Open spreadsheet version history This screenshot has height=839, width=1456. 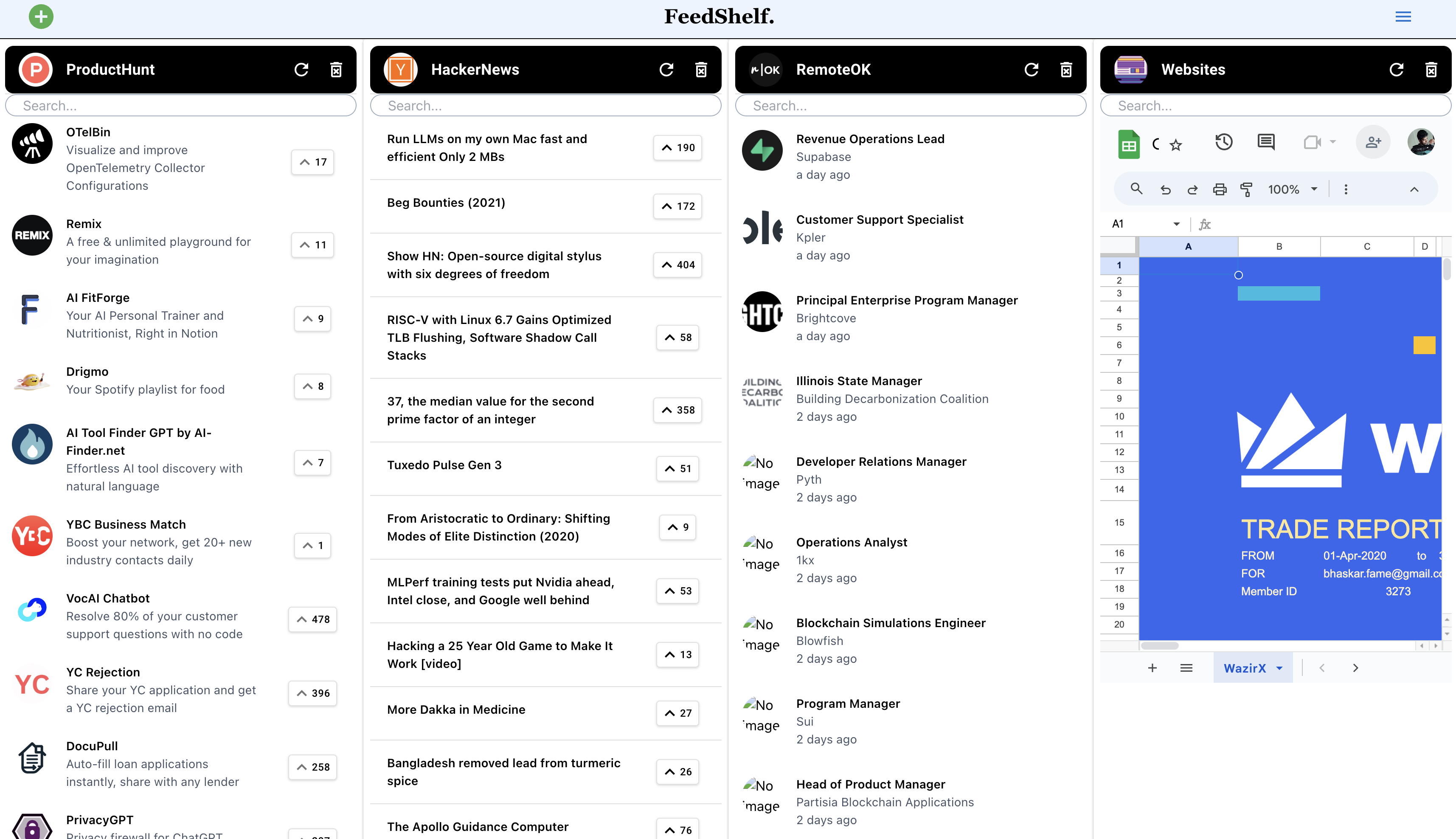pos(1223,142)
